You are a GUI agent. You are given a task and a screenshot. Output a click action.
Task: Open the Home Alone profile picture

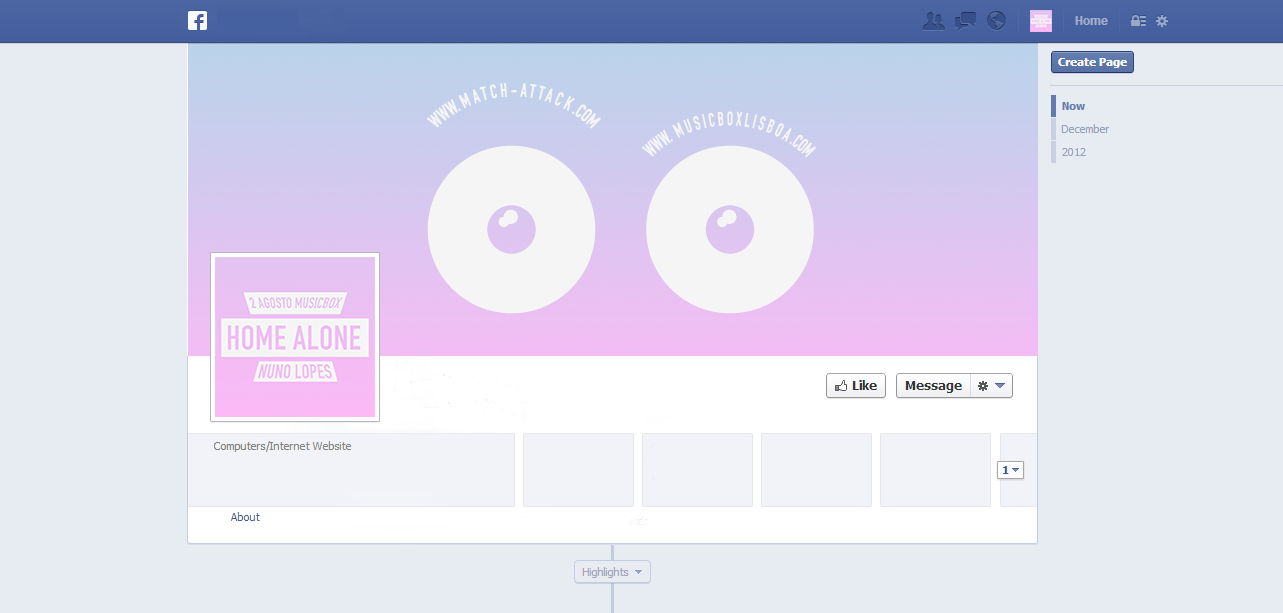[x=295, y=337]
